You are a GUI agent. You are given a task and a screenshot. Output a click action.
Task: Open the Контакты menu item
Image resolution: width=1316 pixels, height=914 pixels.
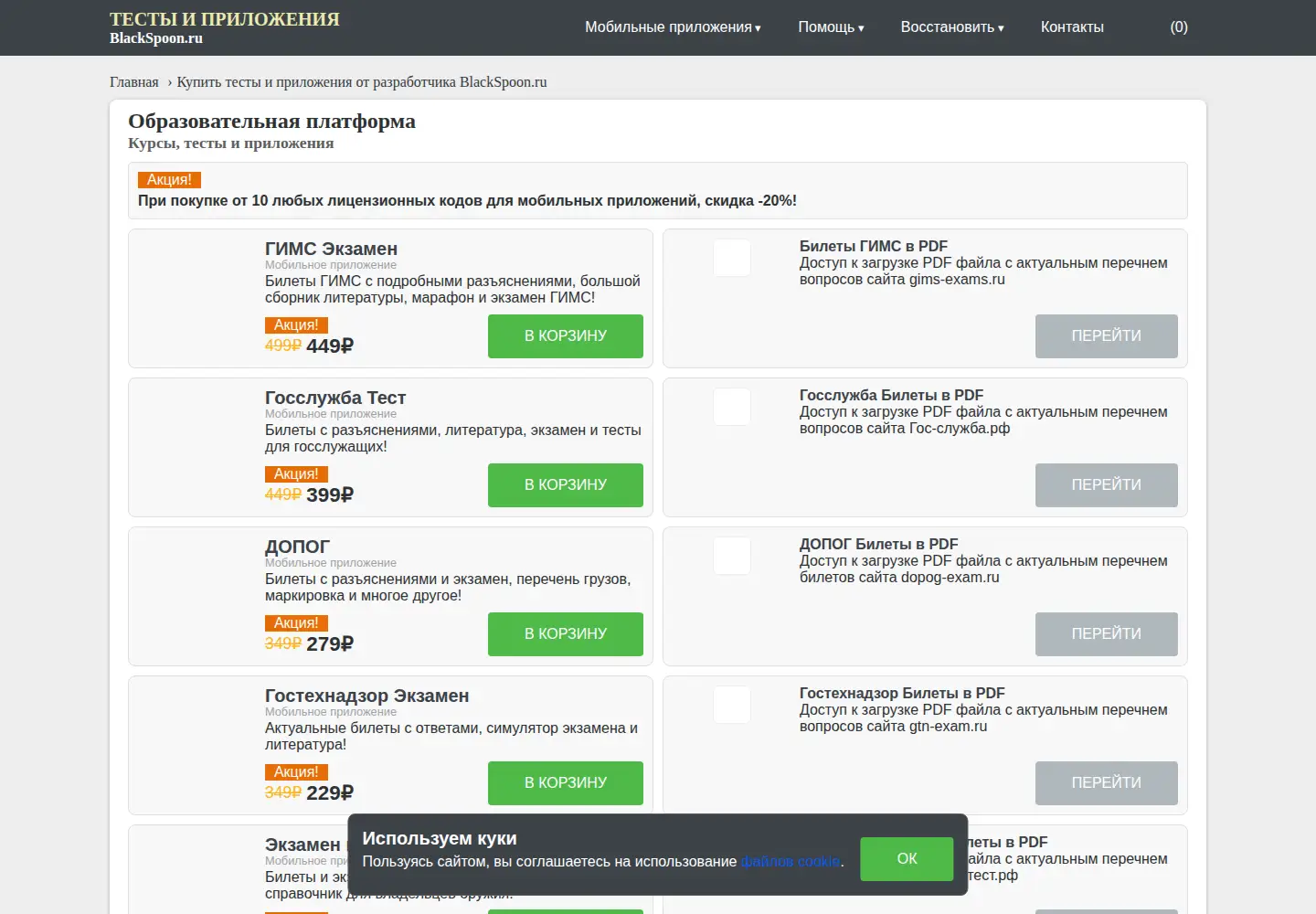tap(1072, 27)
